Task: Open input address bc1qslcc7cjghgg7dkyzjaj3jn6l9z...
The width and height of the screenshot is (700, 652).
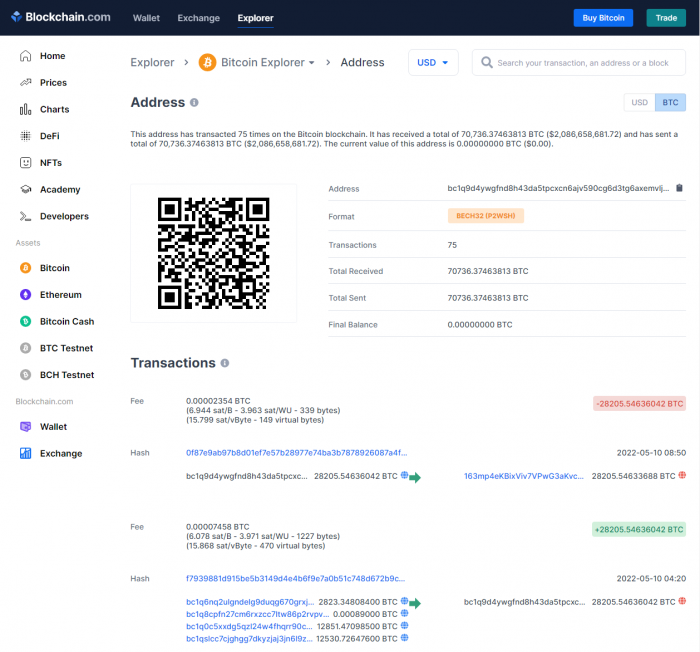Action: pos(249,639)
